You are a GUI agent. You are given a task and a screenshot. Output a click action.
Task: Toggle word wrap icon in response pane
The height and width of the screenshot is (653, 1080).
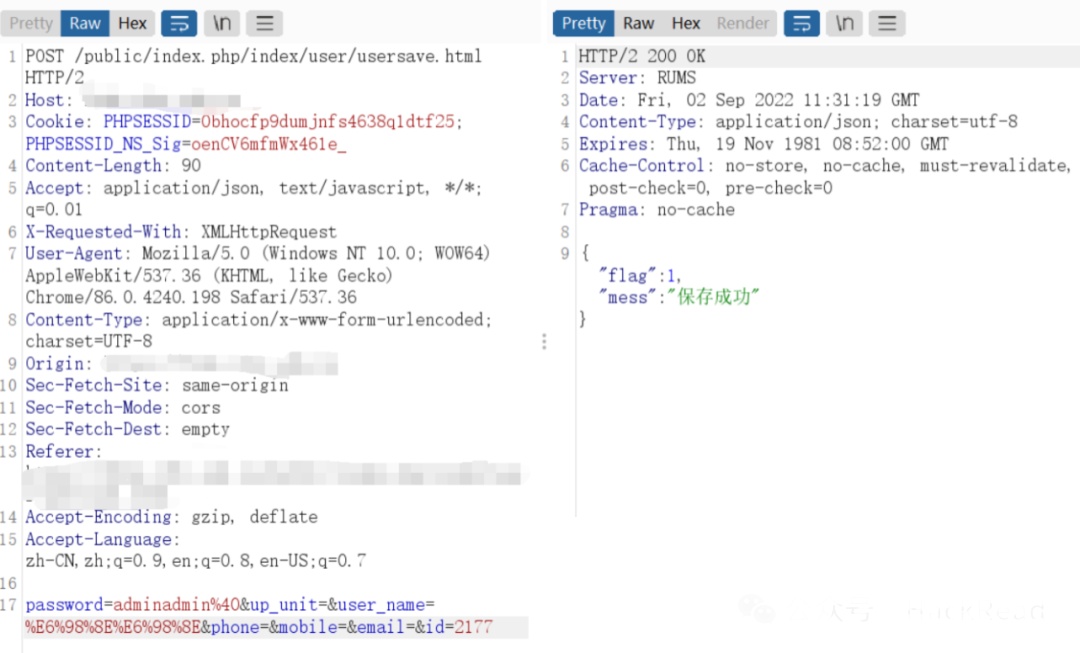(x=802, y=23)
